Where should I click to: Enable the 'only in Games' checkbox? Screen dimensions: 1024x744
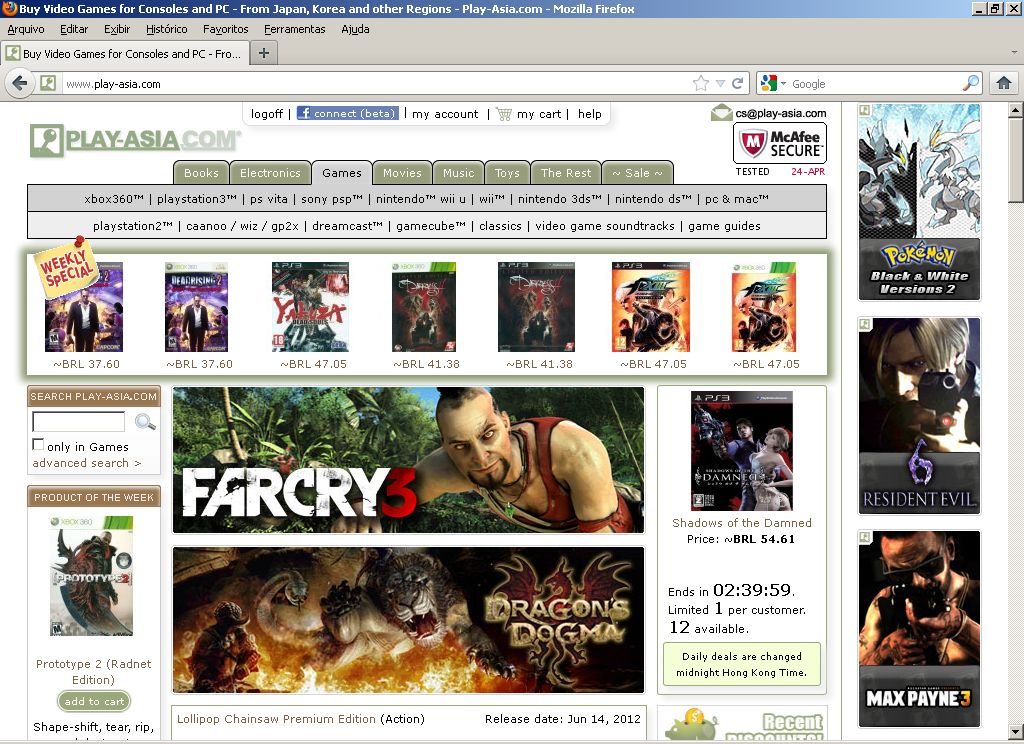pyautogui.click(x=38, y=445)
